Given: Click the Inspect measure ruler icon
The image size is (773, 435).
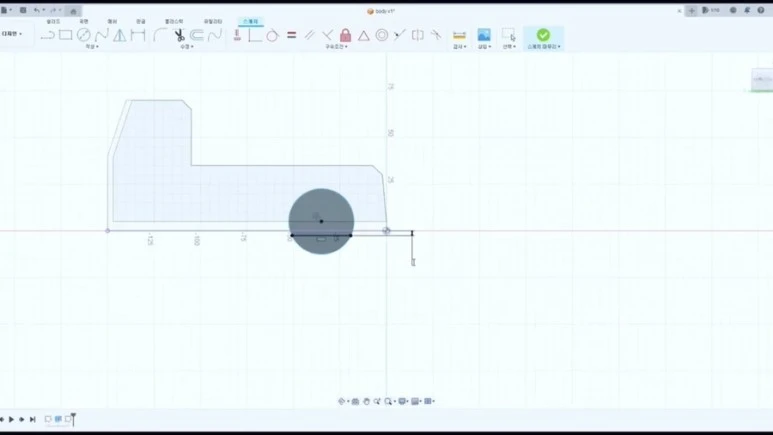Looking at the screenshot, I should [x=459, y=35].
